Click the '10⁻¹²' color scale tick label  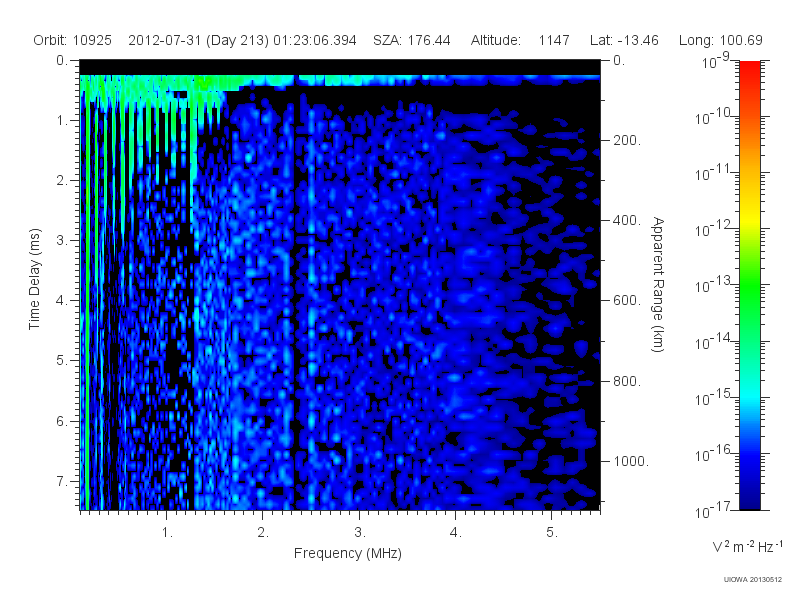click(x=715, y=229)
